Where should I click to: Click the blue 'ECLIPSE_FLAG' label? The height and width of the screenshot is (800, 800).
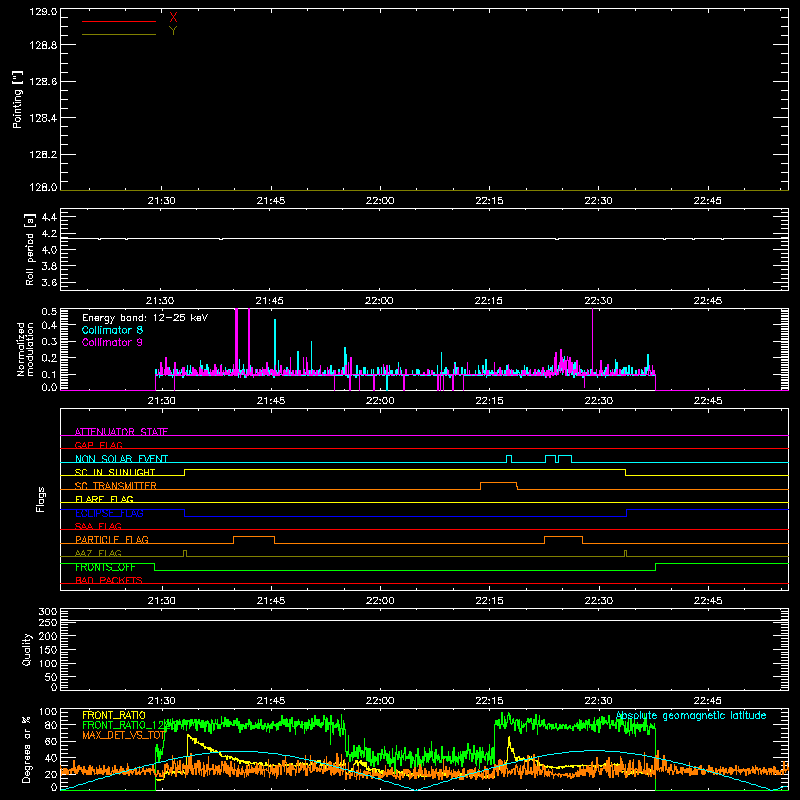pos(109,513)
